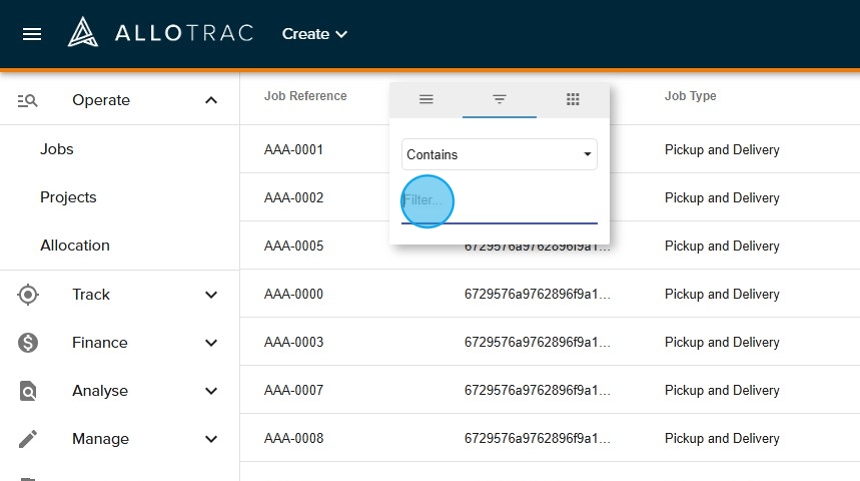This screenshot has width=860, height=481.
Task: Expand the Track section
Action: coord(211,294)
